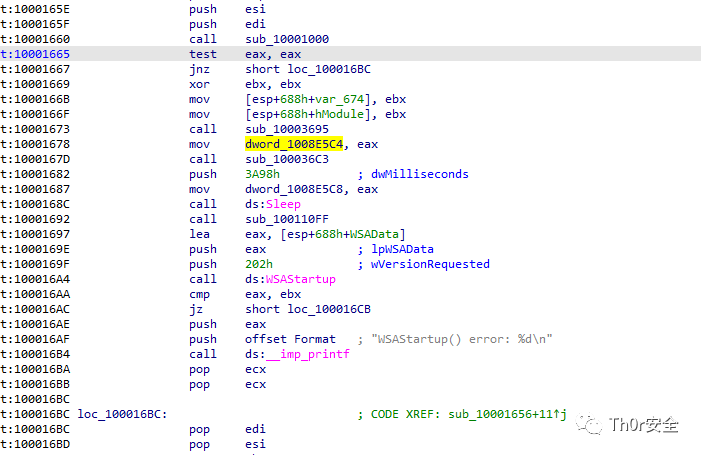Click loc_100016BC in the jnz instruction
The image size is (701, 455).
[329, 69]
